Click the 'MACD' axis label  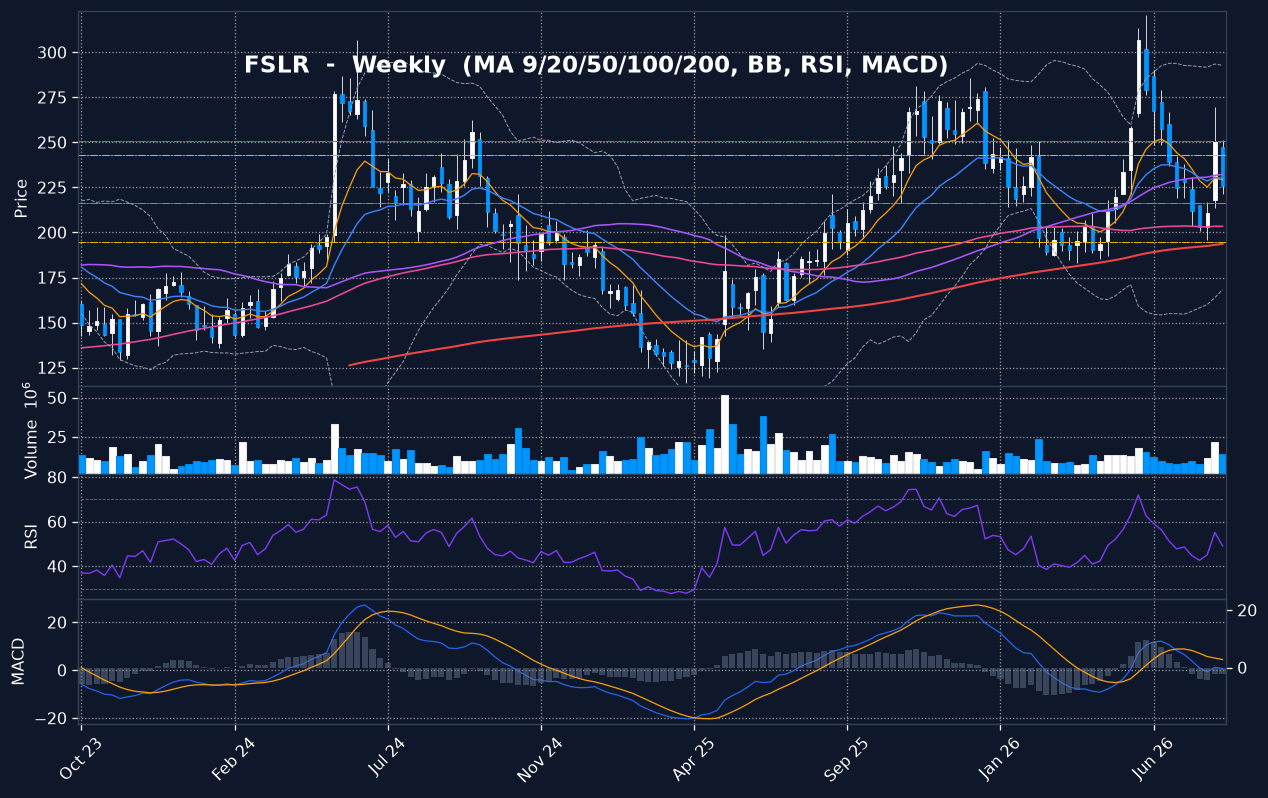[17, 660]
